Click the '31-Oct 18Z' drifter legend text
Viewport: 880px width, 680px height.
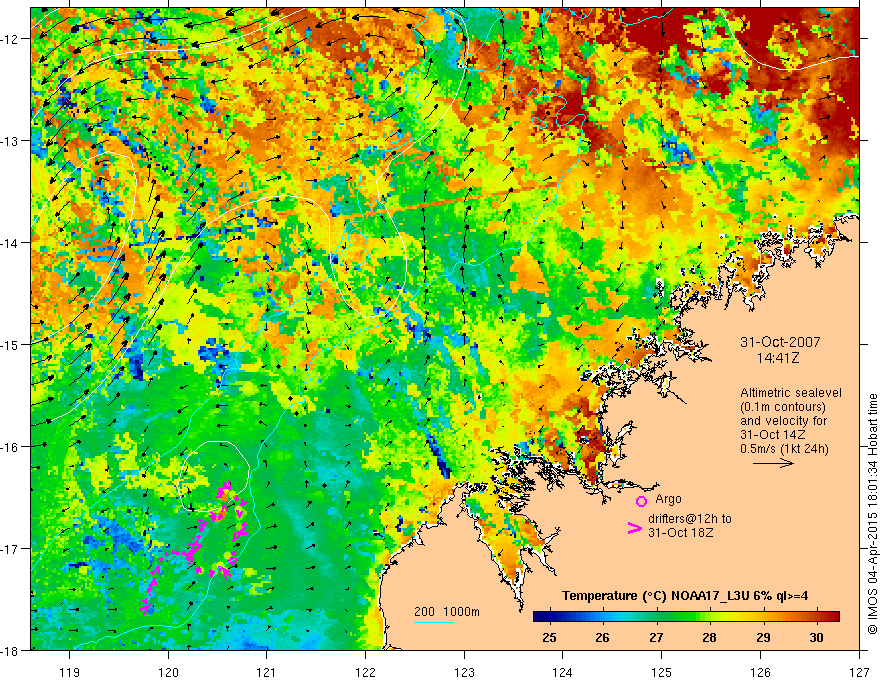pos(681,533)
